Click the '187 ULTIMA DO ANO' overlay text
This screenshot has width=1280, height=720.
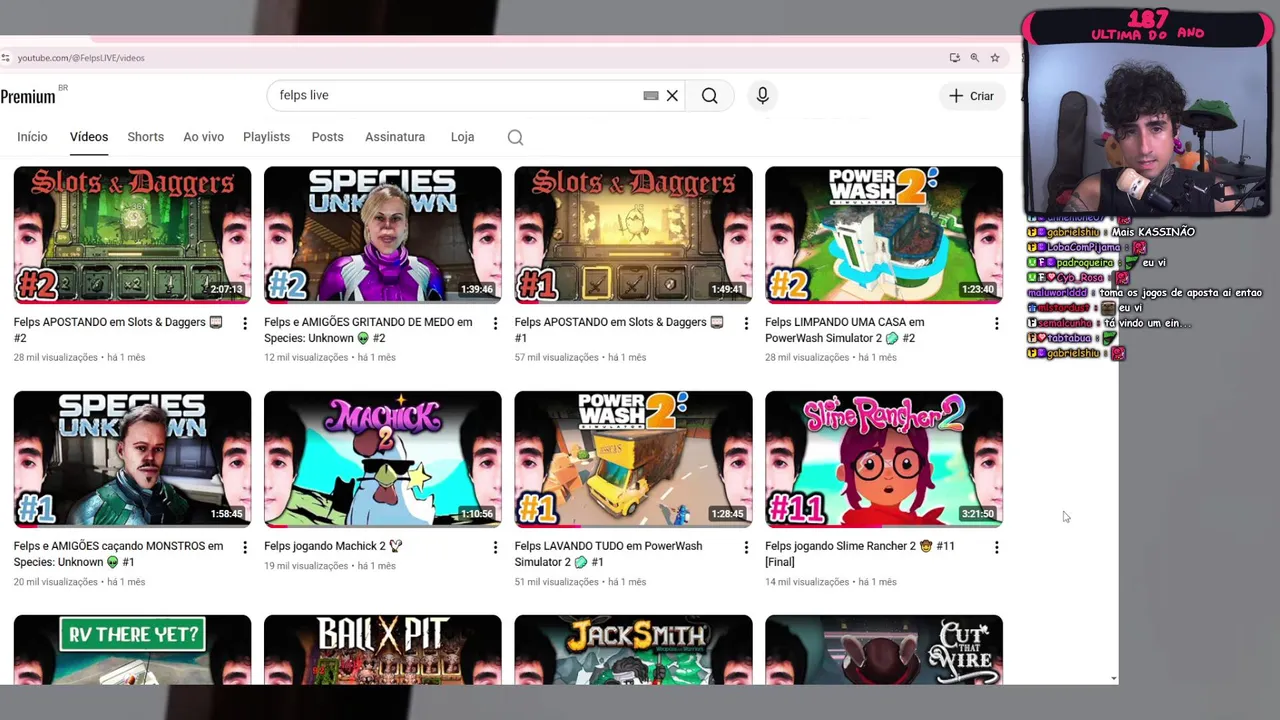1148,25
